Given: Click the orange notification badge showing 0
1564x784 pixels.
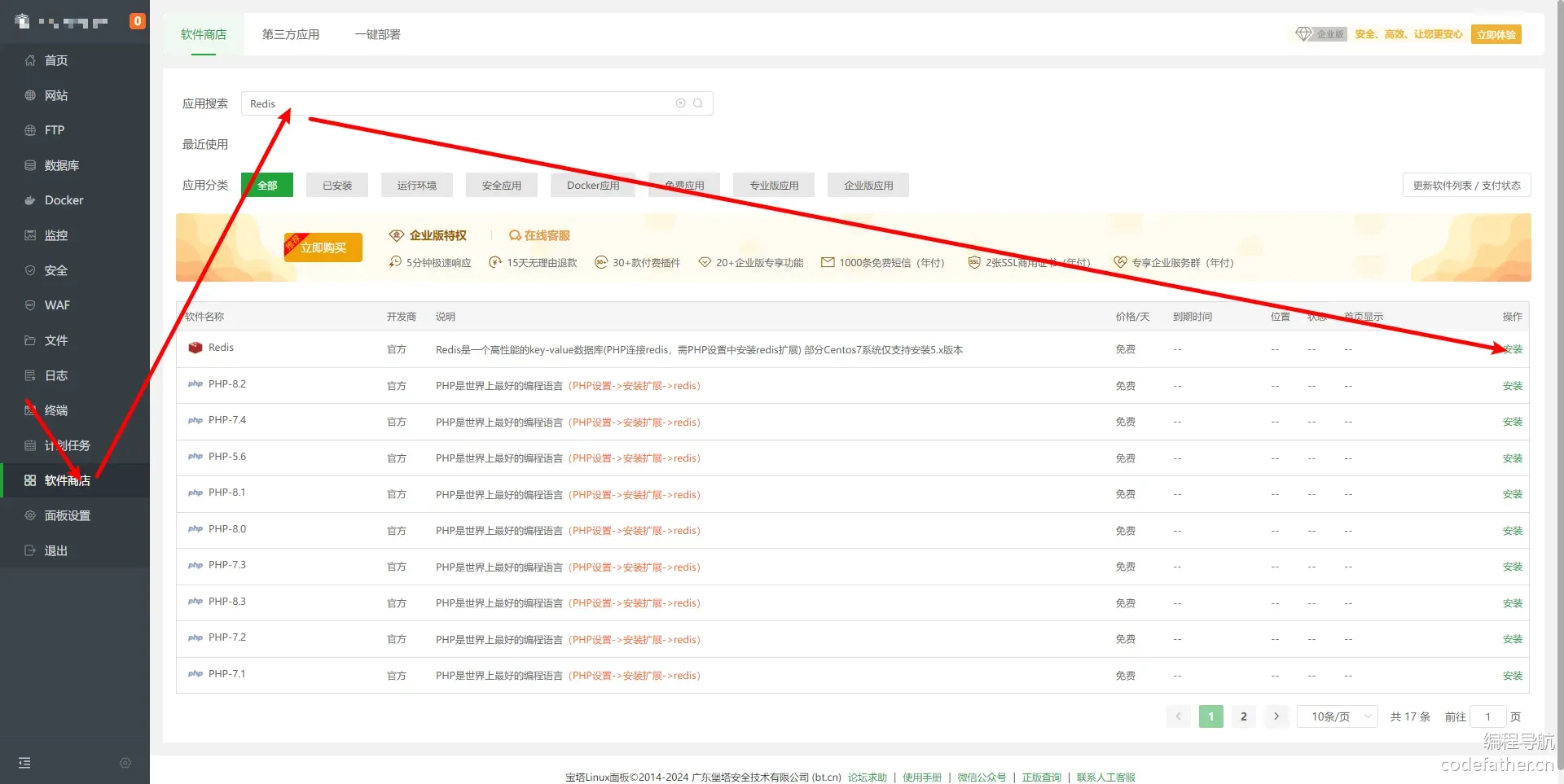Looking at the screenshot, I should pos(138,21).
